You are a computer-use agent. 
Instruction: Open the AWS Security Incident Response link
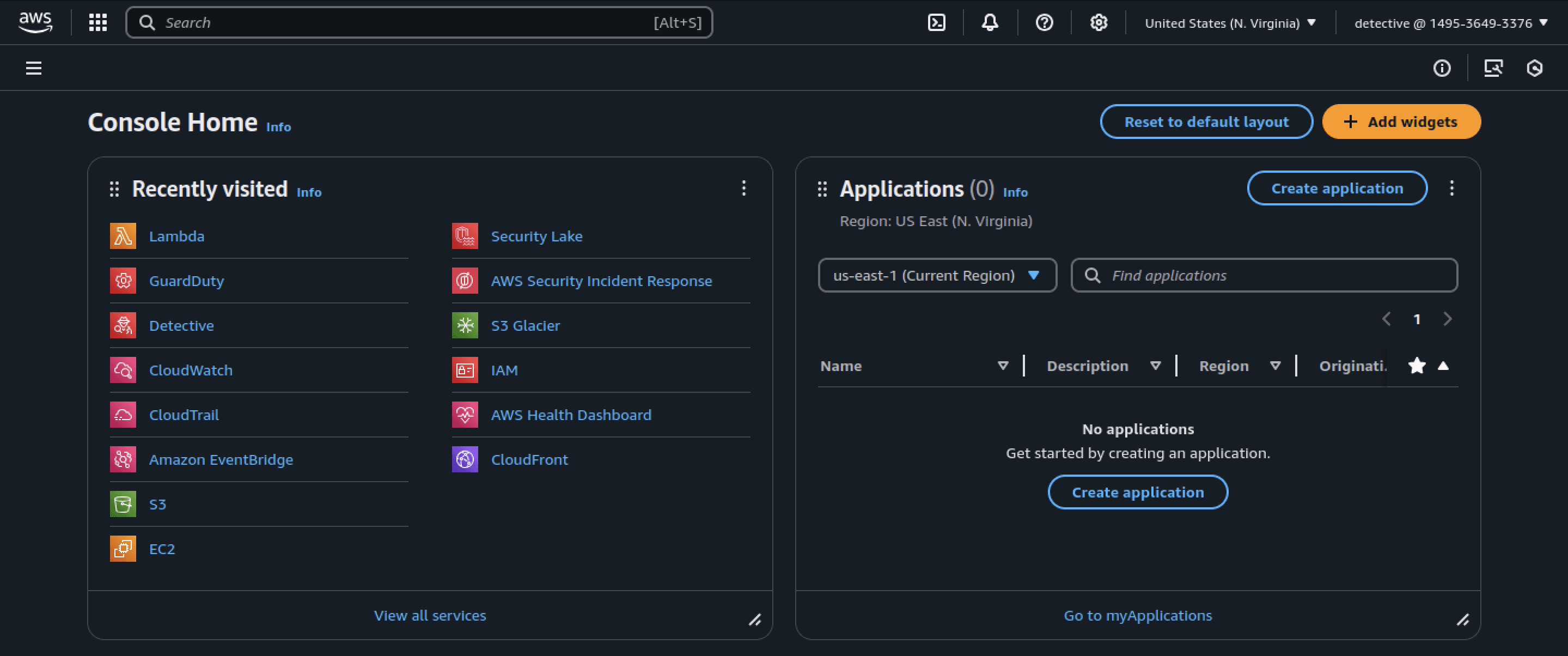pos(601,281)
